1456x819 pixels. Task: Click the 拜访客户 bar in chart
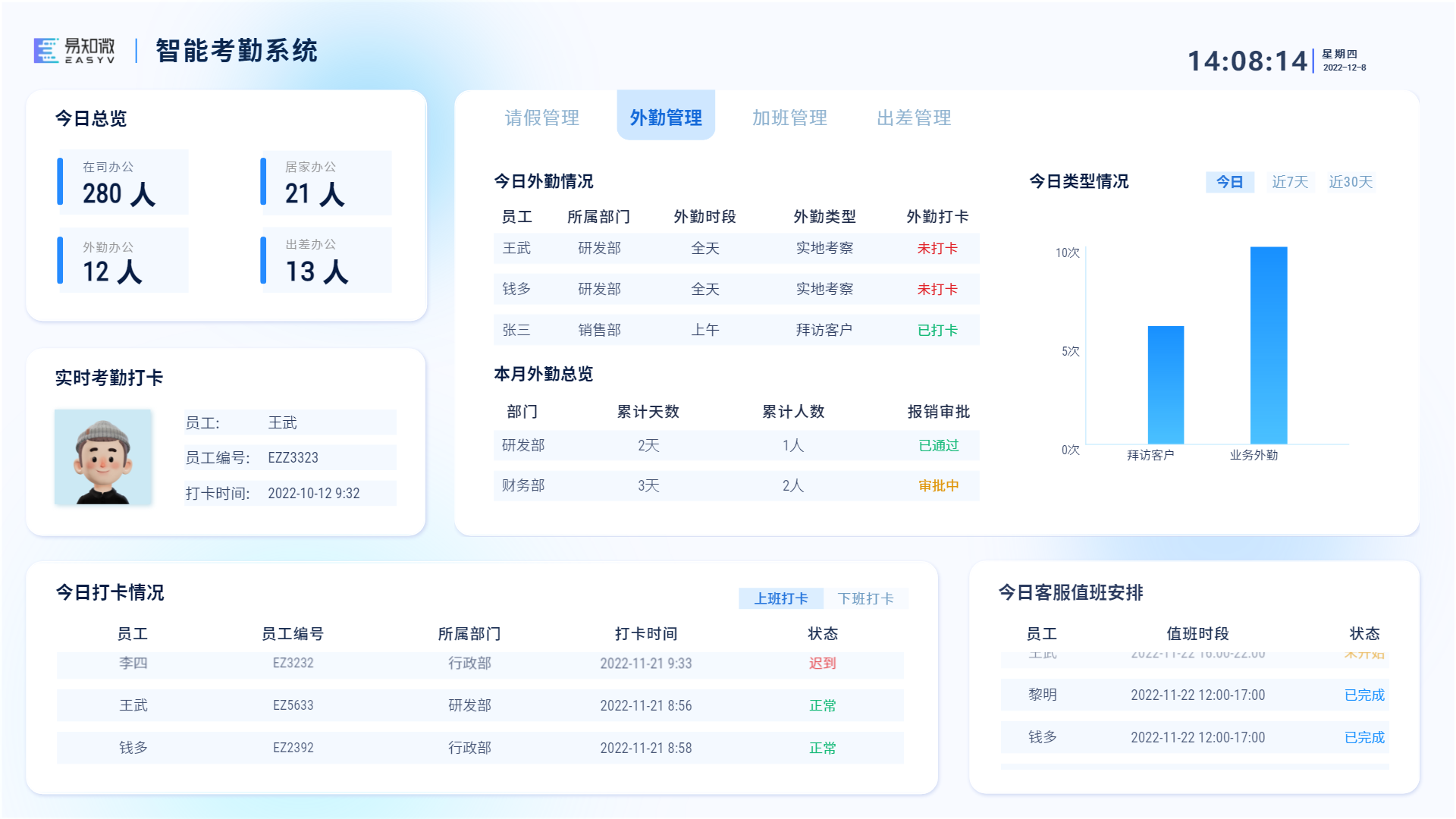tap(1166, 384)
